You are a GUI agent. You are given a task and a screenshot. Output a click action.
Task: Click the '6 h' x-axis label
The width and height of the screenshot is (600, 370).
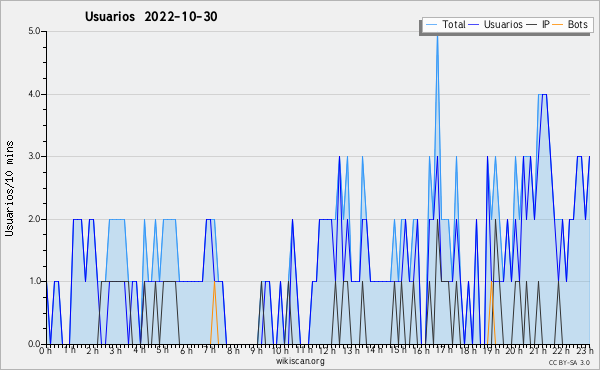point(186,351)
